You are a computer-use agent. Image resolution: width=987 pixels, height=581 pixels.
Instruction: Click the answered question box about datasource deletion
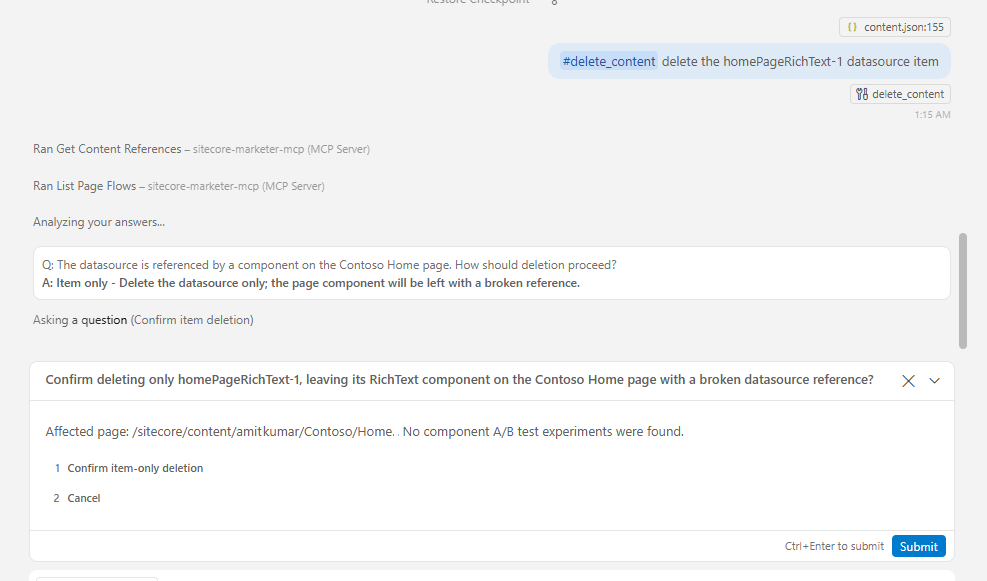(x=492, y=273)
